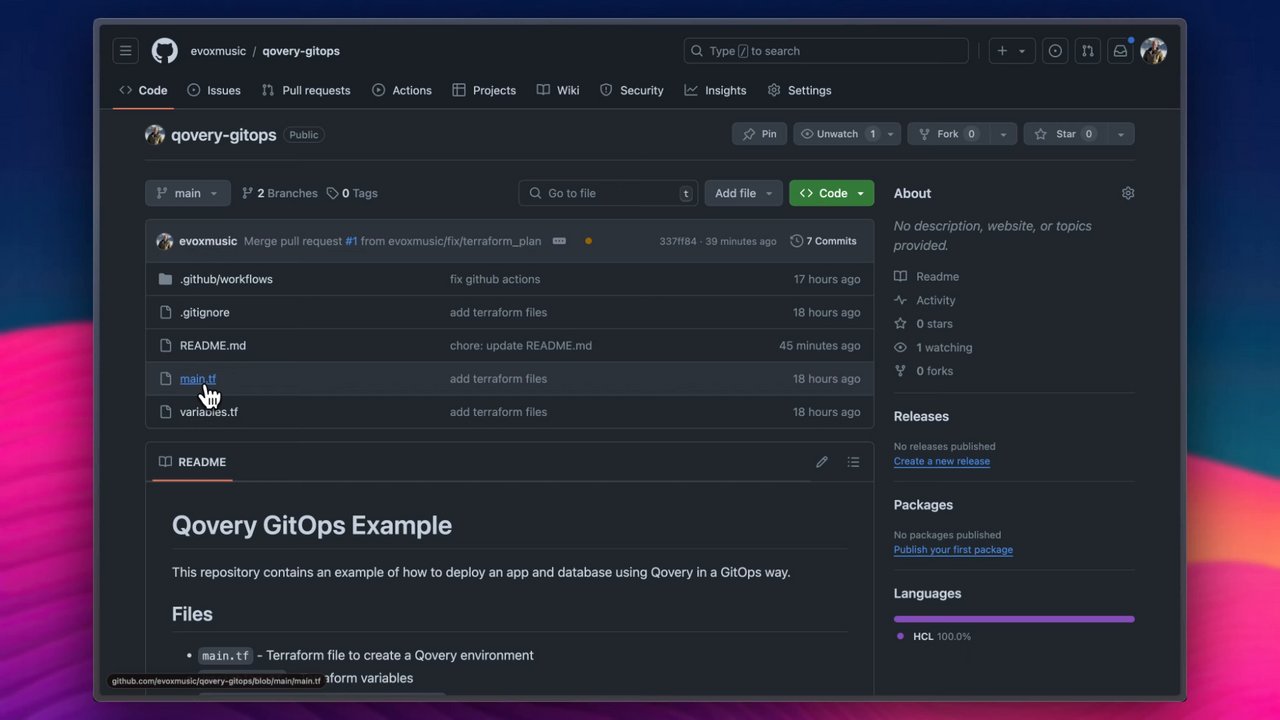
Task: View the Security tab
Action: (x=632, y=90)
